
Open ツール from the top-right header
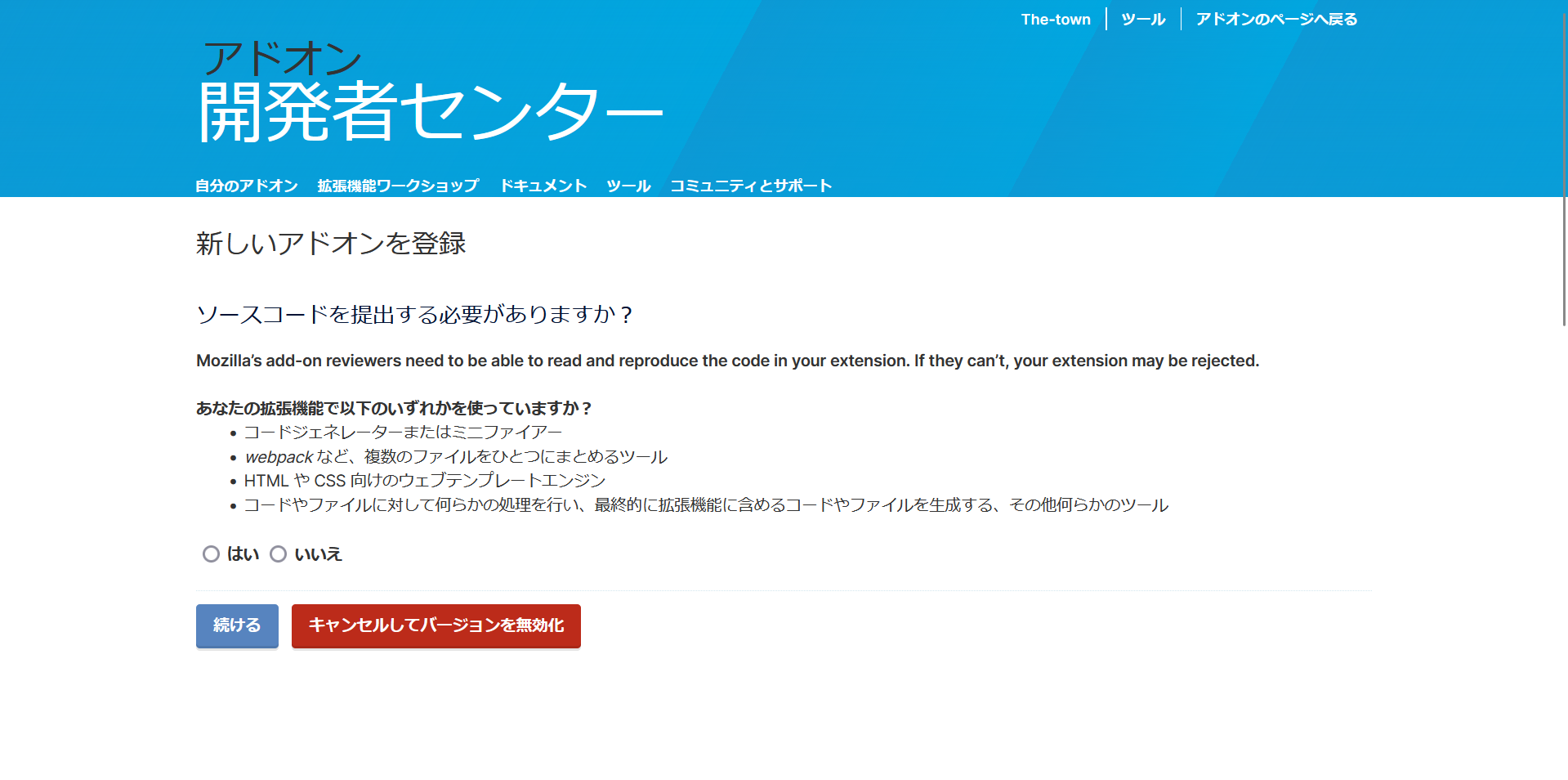(x=1143, y=18)
